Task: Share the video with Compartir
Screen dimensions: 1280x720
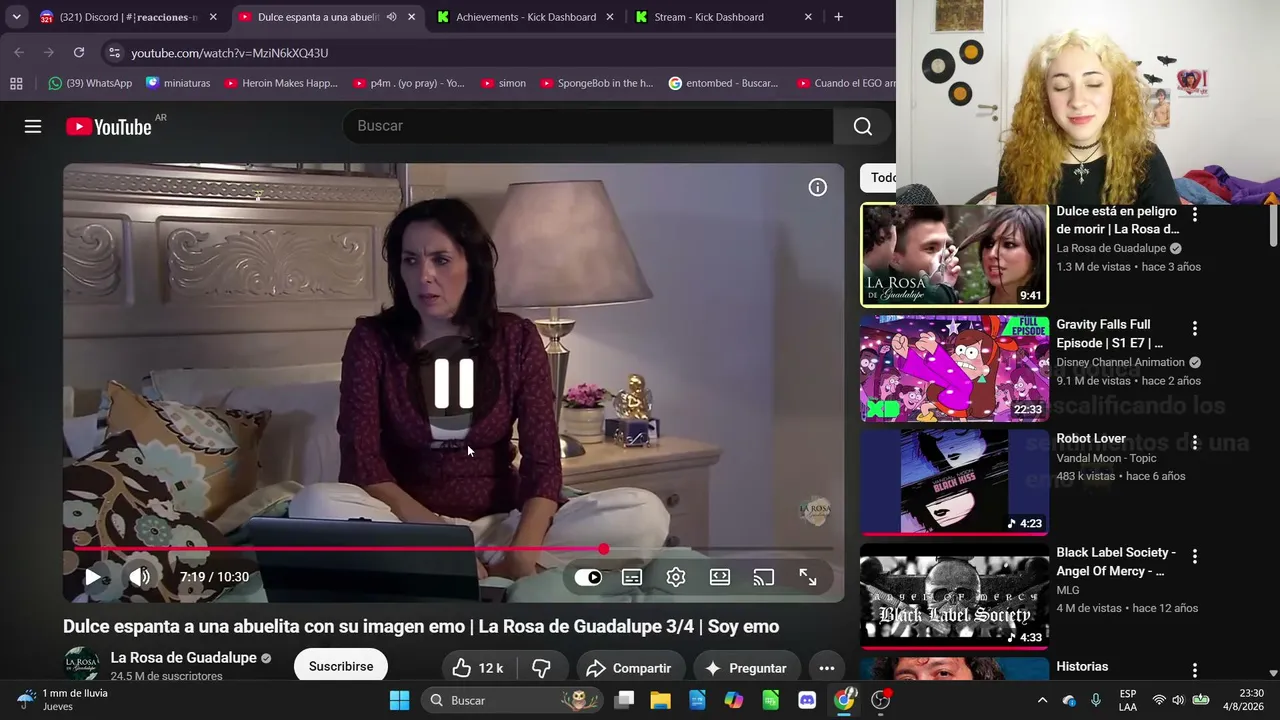Action: pos(629,668)
